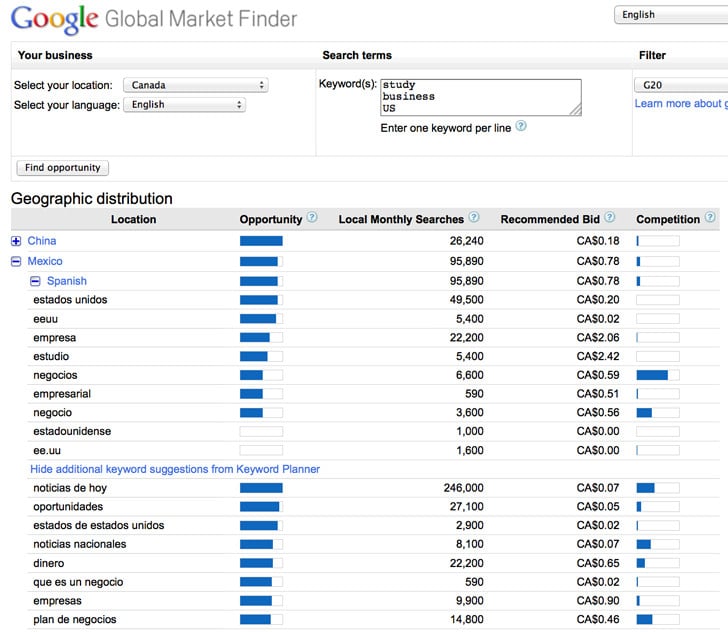Click the Find opportunity button

[63, 168]
